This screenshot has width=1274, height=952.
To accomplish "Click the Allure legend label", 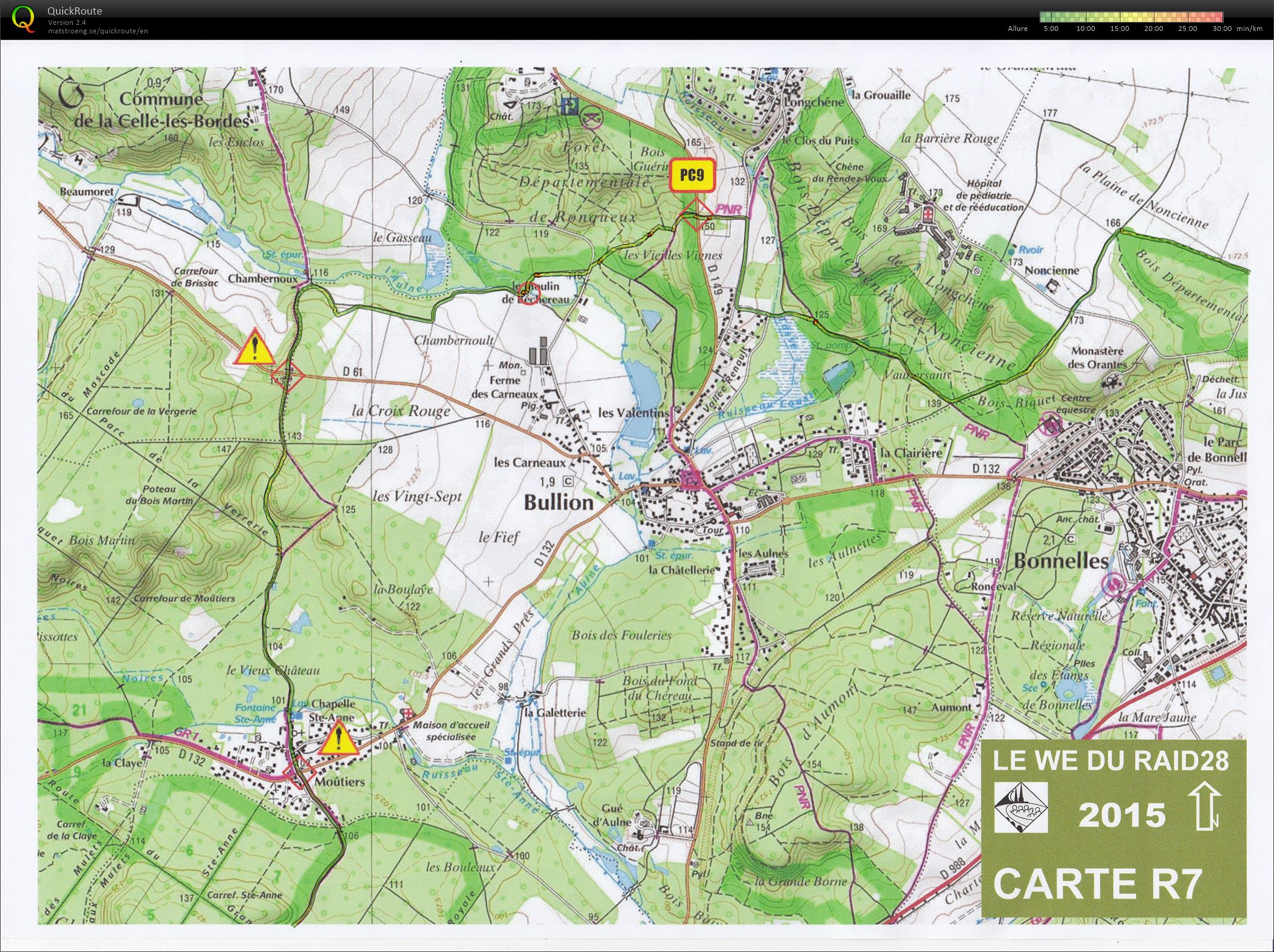I will (1017, 29).
